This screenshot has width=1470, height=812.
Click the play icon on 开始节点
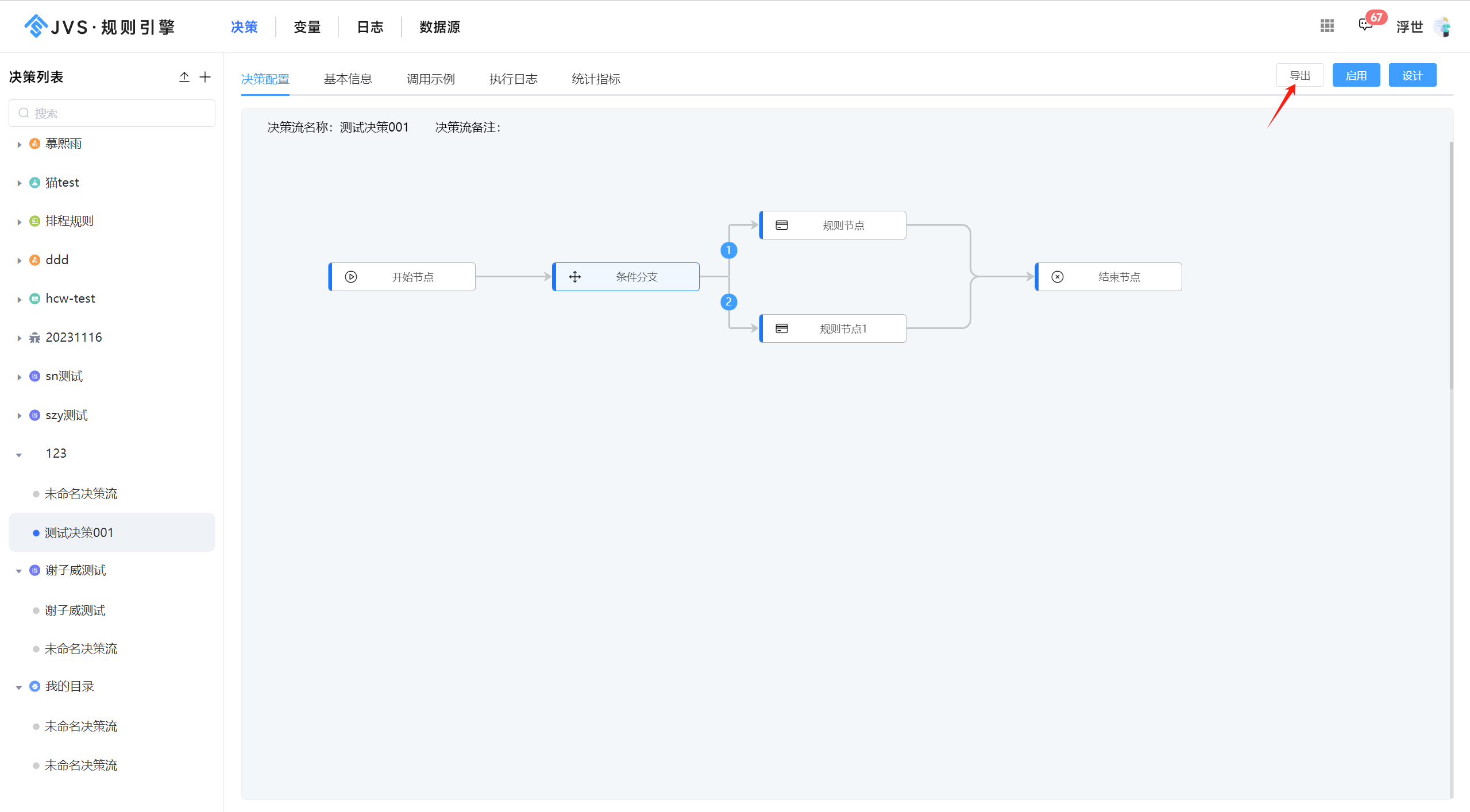pos(351,277)
